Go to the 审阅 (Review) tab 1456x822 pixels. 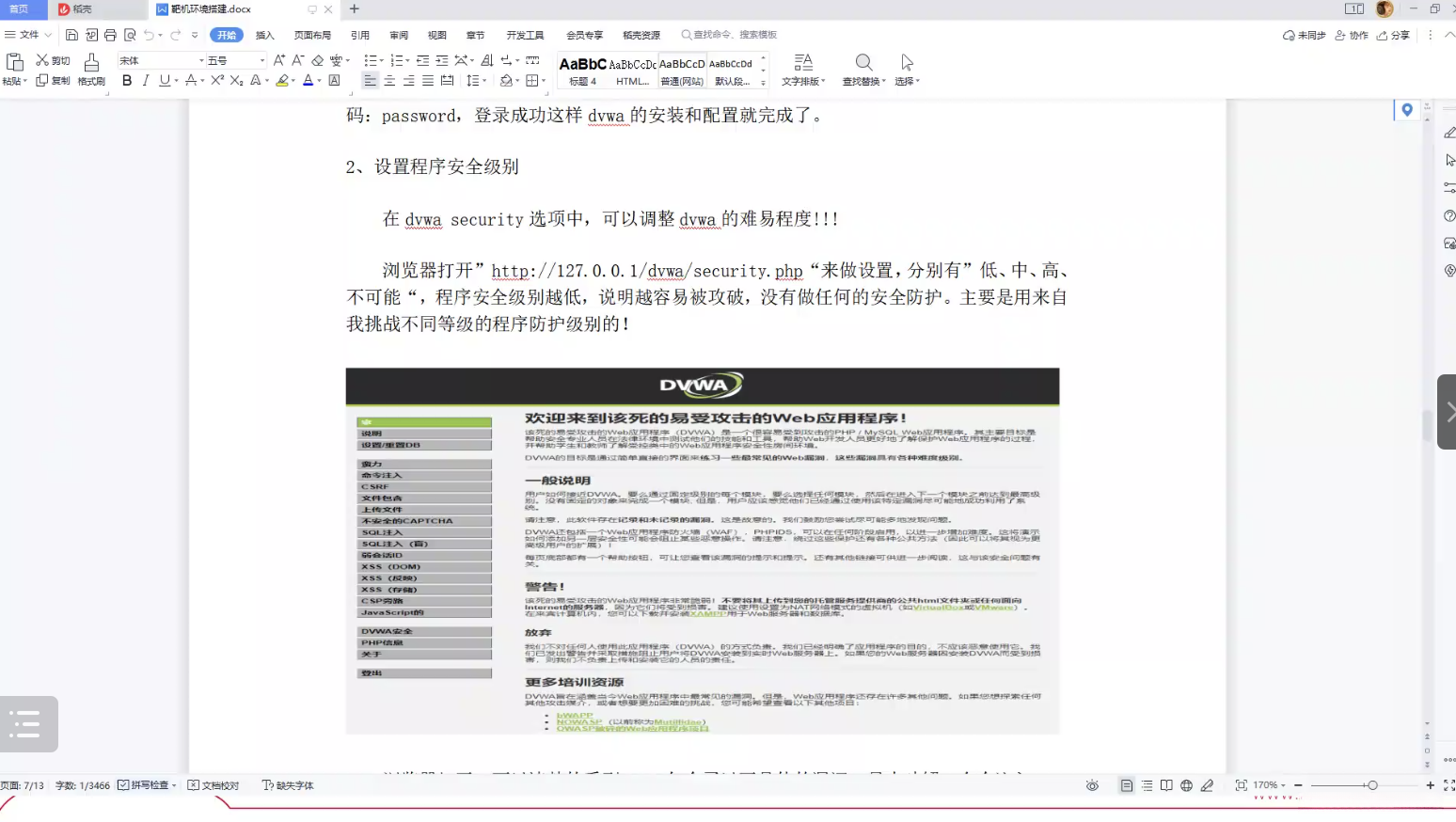point(399,35)
